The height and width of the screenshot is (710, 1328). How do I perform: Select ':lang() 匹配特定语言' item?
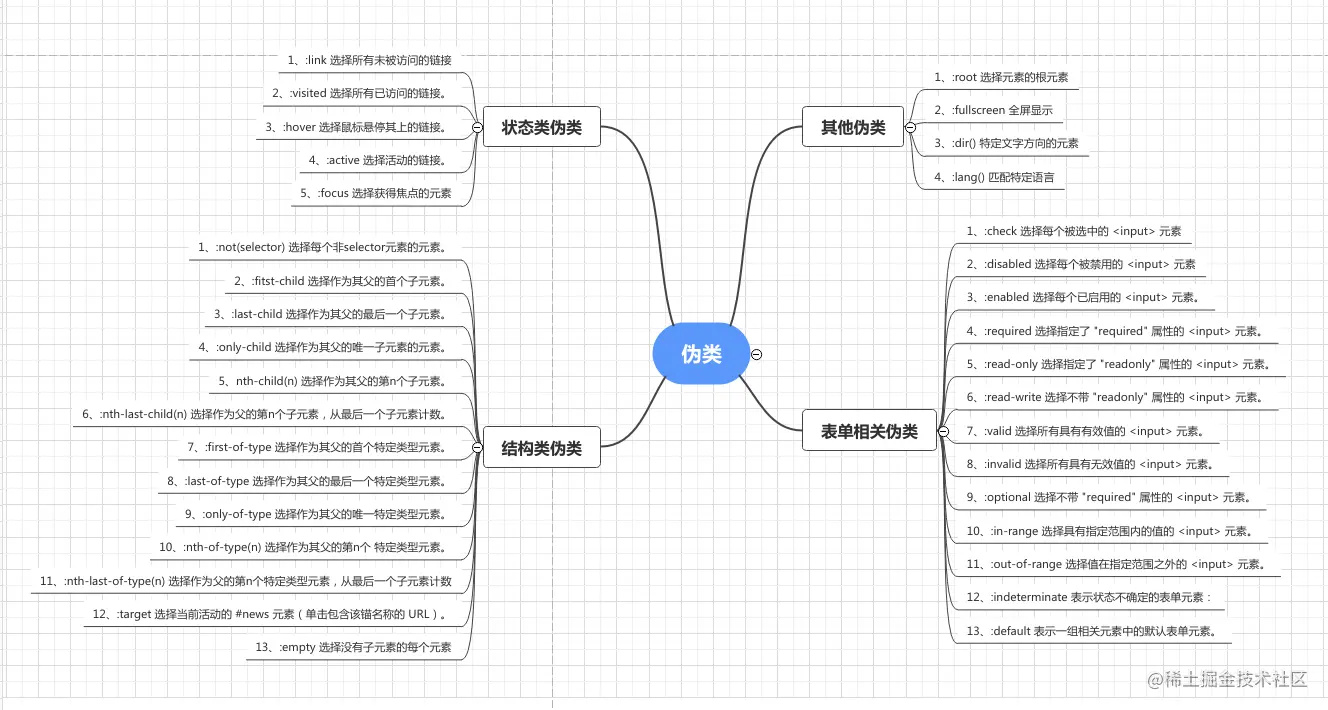tap(994, 177)
